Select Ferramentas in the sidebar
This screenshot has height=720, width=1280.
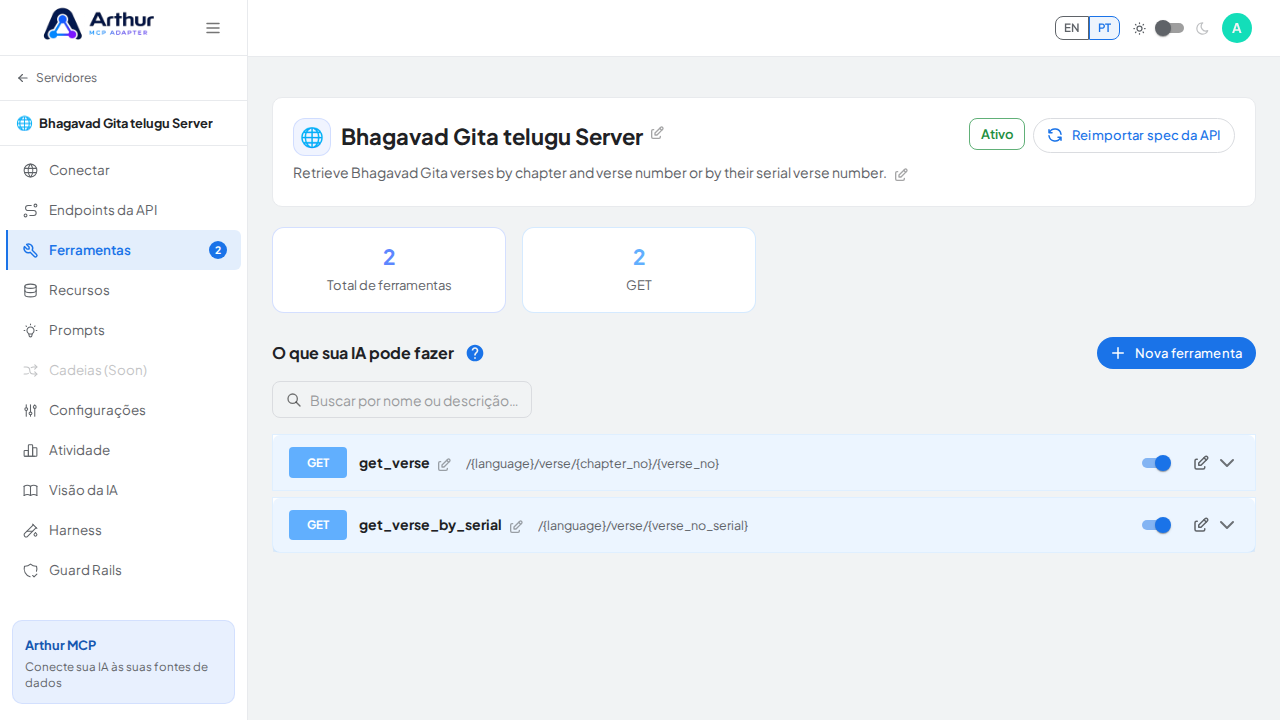coord(123,250)
